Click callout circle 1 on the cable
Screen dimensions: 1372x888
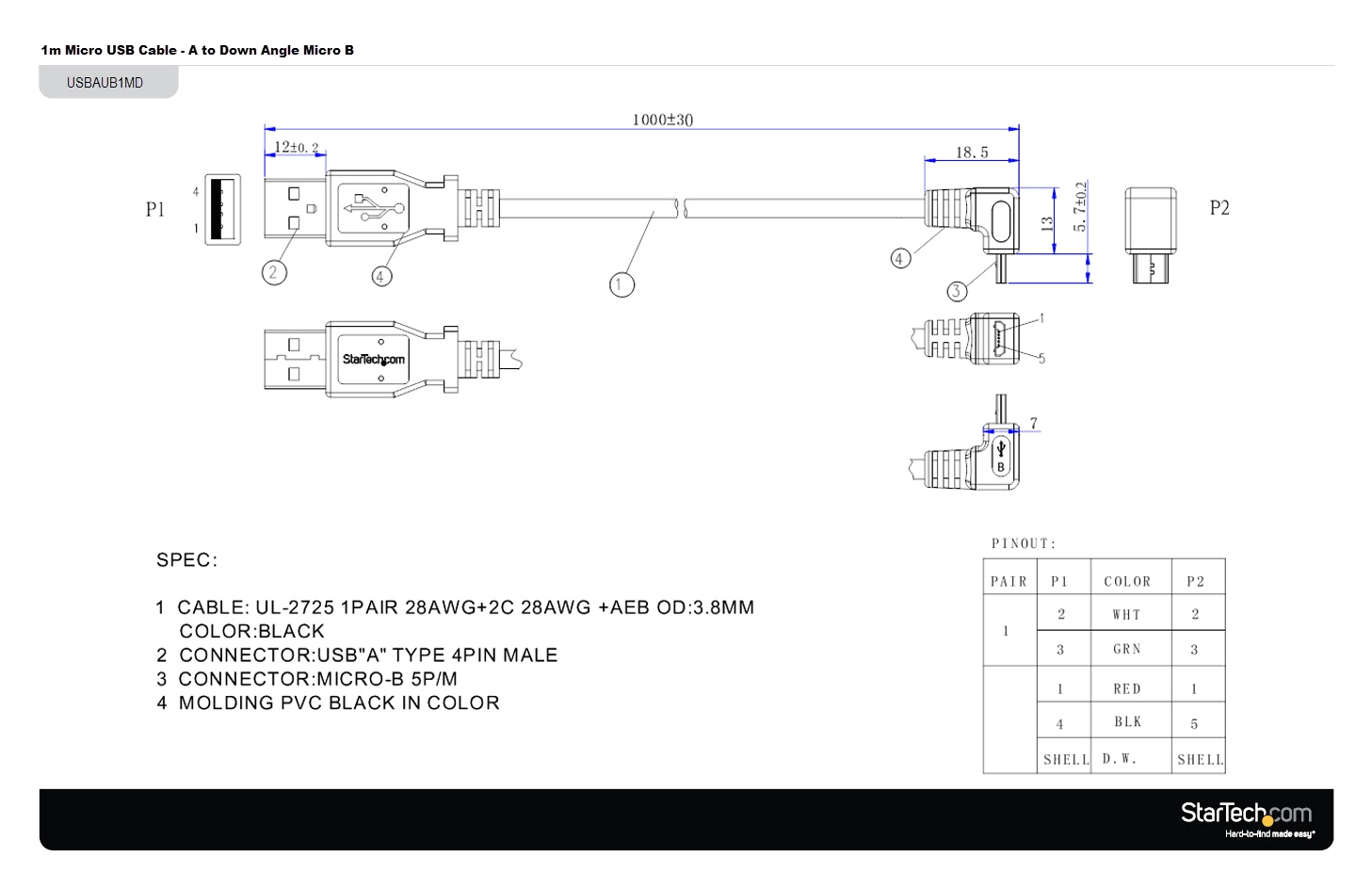[x=621, y=284]
